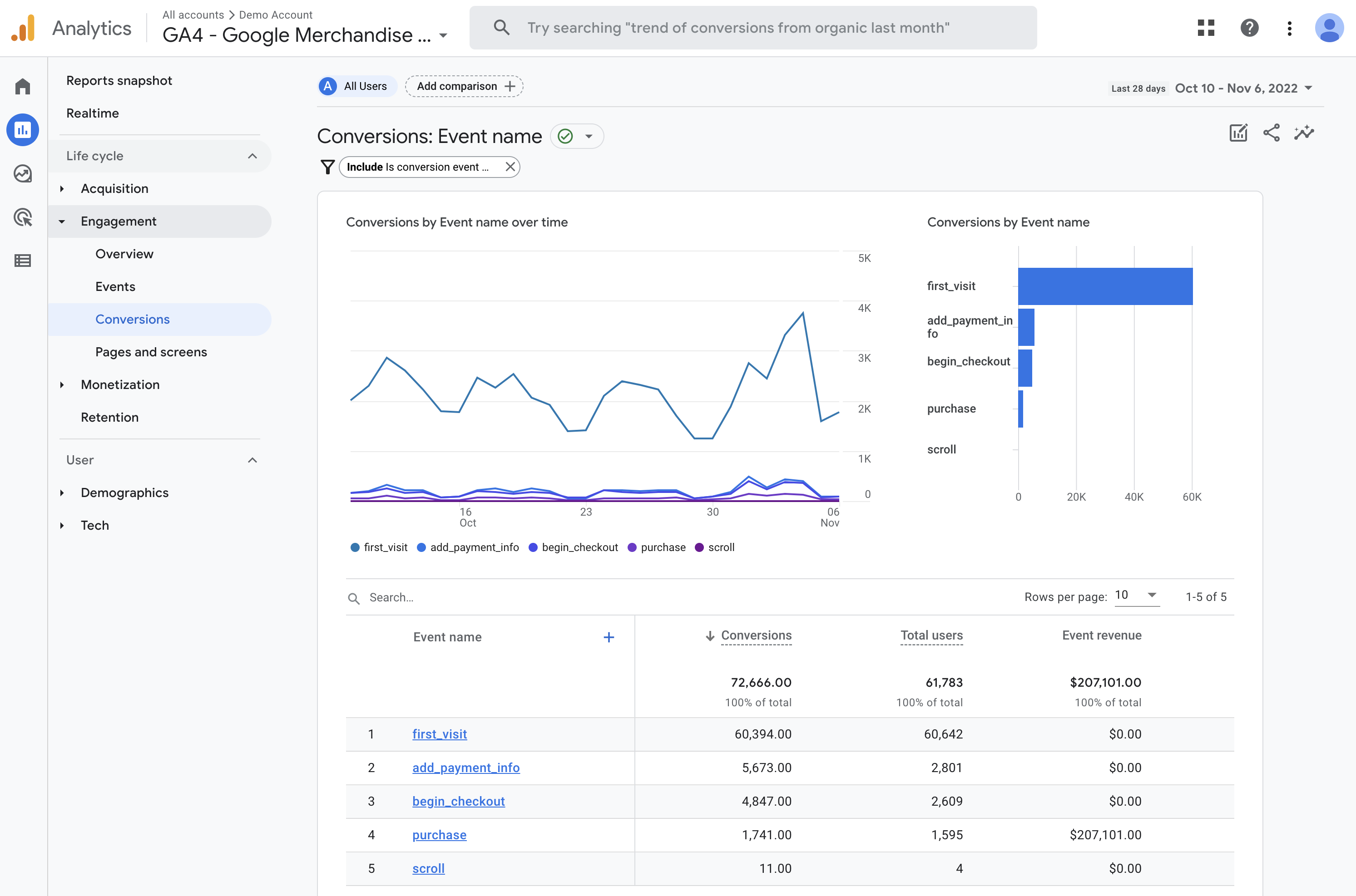Click the table search magnifier icon
1356x896 pixels.
coord(354,598)
